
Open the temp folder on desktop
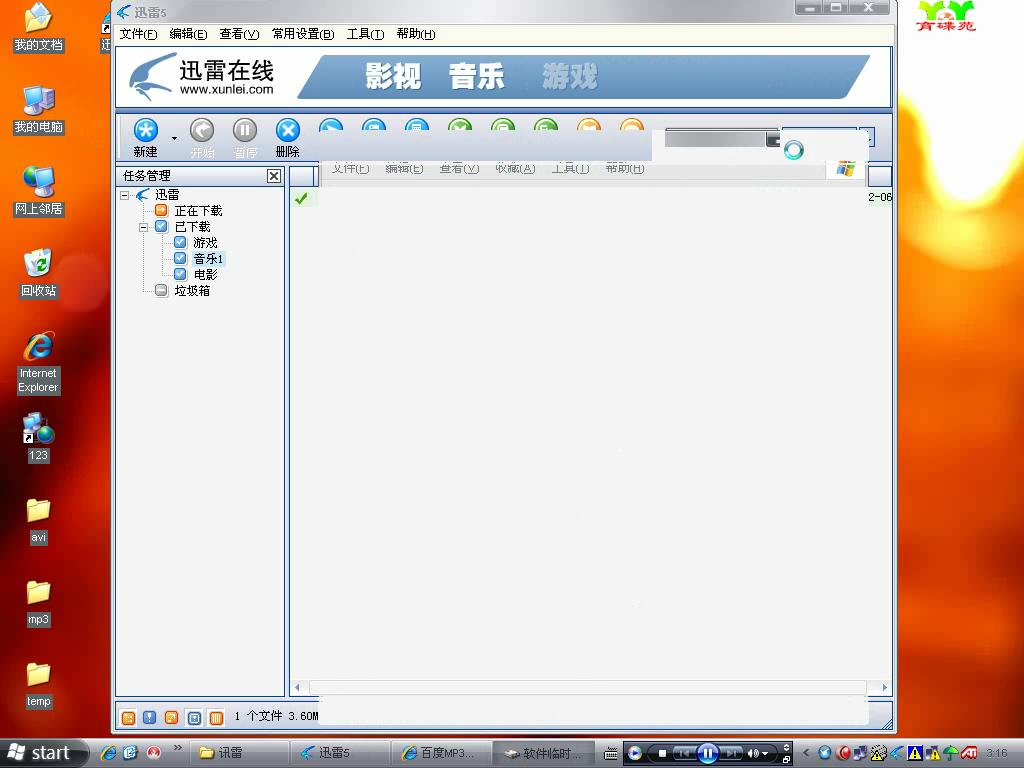pyautogui.click(x=39, y=685)
